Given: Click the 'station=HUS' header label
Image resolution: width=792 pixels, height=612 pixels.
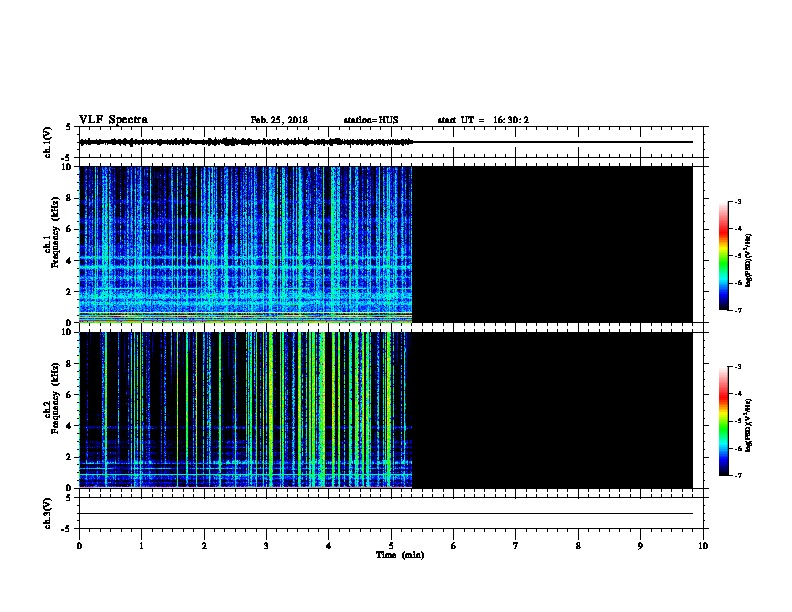Looking at the screenshot, I should point(371,120).
